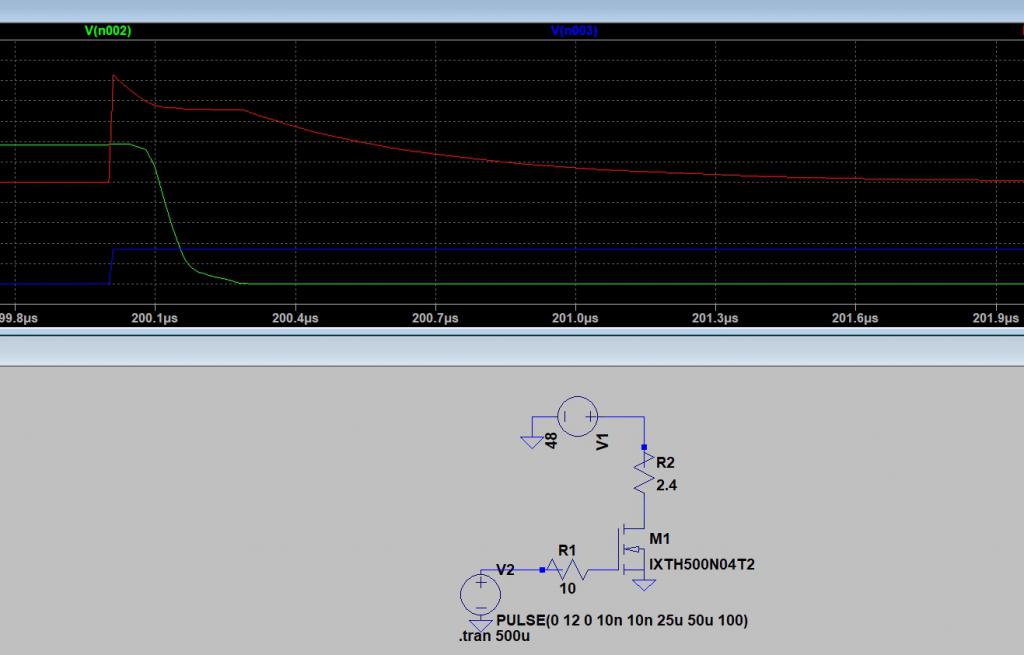Click the R1 resistor symbol
Screen dimensions: 1024x655
tap(568, 569)
